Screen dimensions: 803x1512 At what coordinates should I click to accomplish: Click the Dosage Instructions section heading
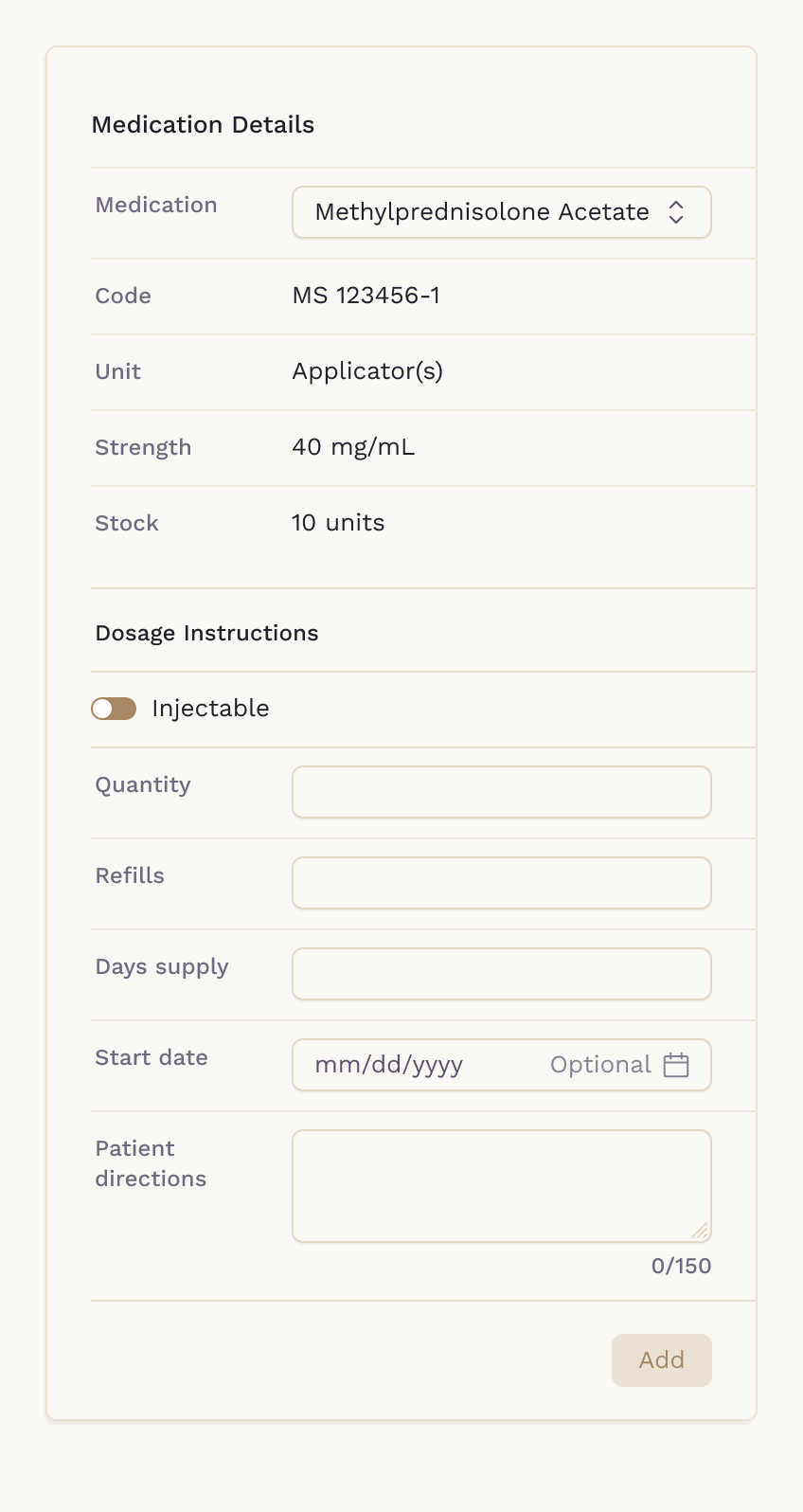point(207,633)
